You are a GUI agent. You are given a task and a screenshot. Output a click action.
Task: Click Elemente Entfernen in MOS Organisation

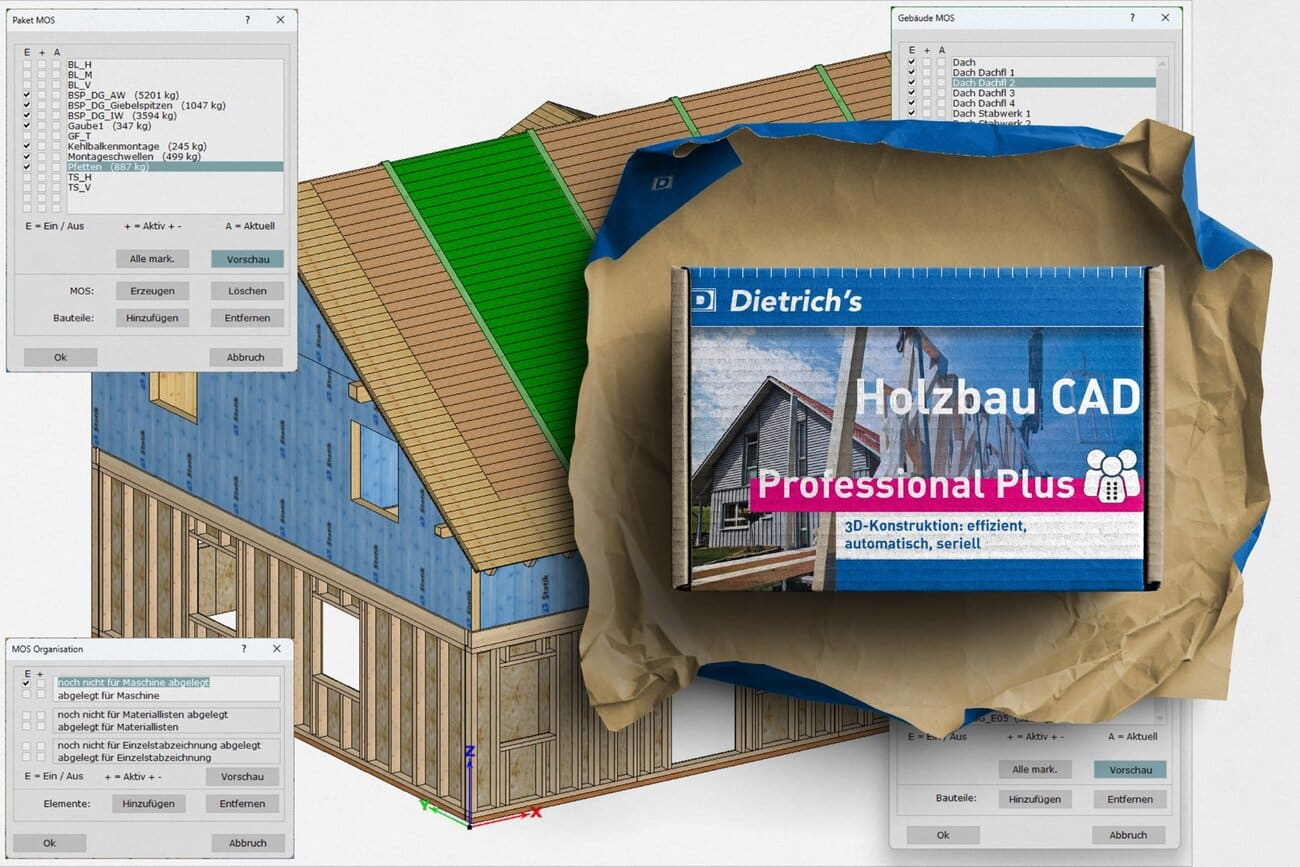[242, 803]
